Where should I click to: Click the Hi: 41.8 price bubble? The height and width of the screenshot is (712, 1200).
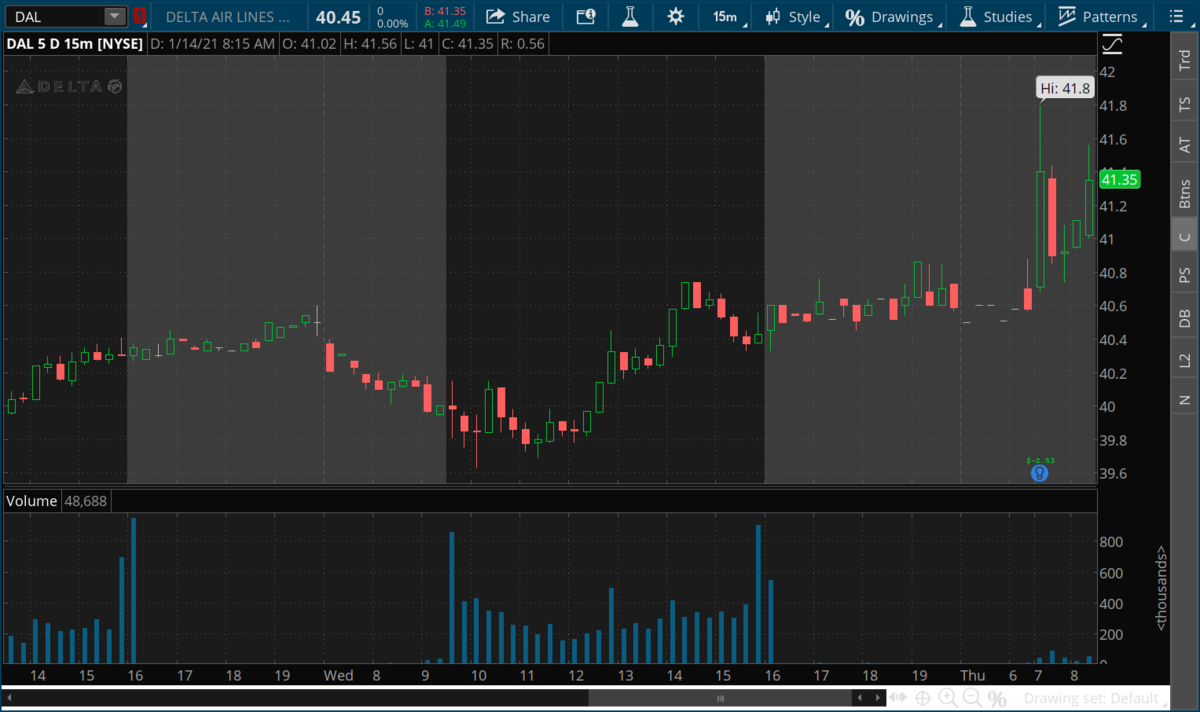pos(1065,88)
